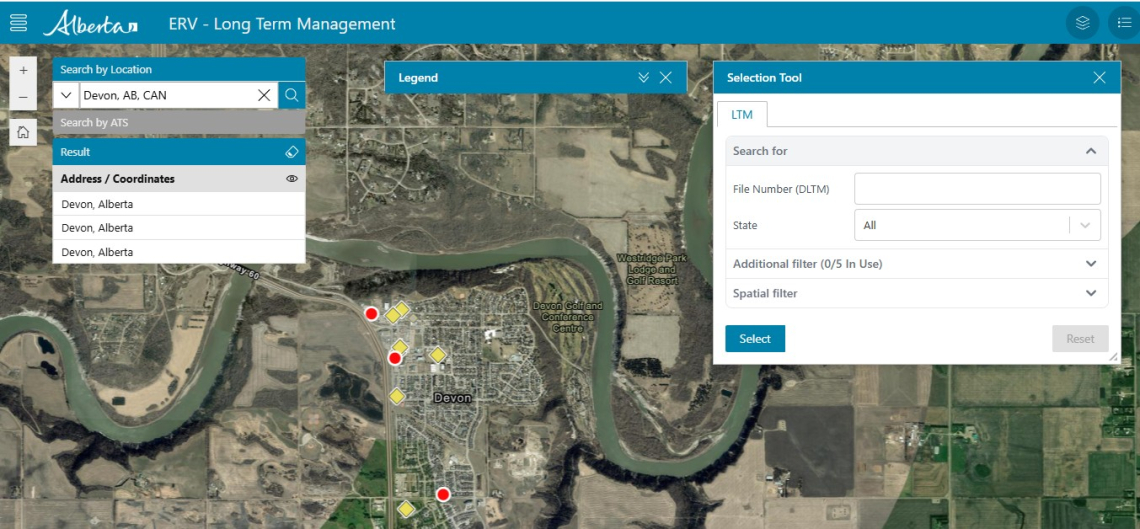Screen dimensions: 1140x529
Task: Click the Reset button
Action: 1080,339
